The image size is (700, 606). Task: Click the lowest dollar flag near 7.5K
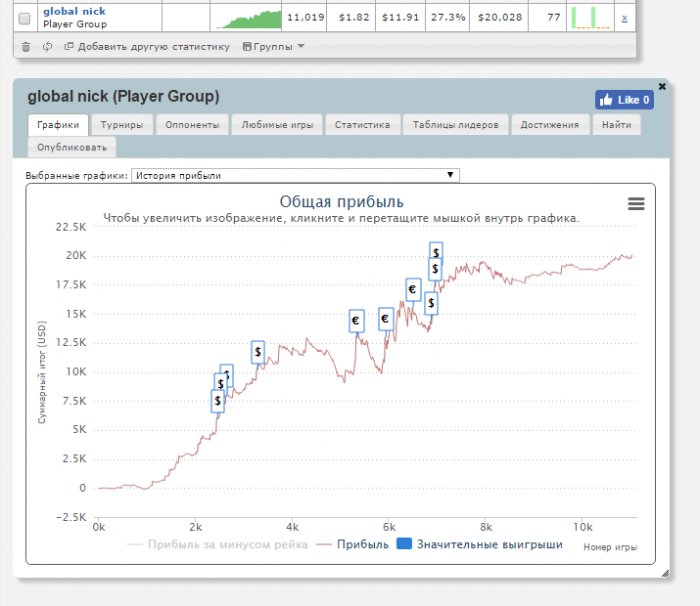217,401
